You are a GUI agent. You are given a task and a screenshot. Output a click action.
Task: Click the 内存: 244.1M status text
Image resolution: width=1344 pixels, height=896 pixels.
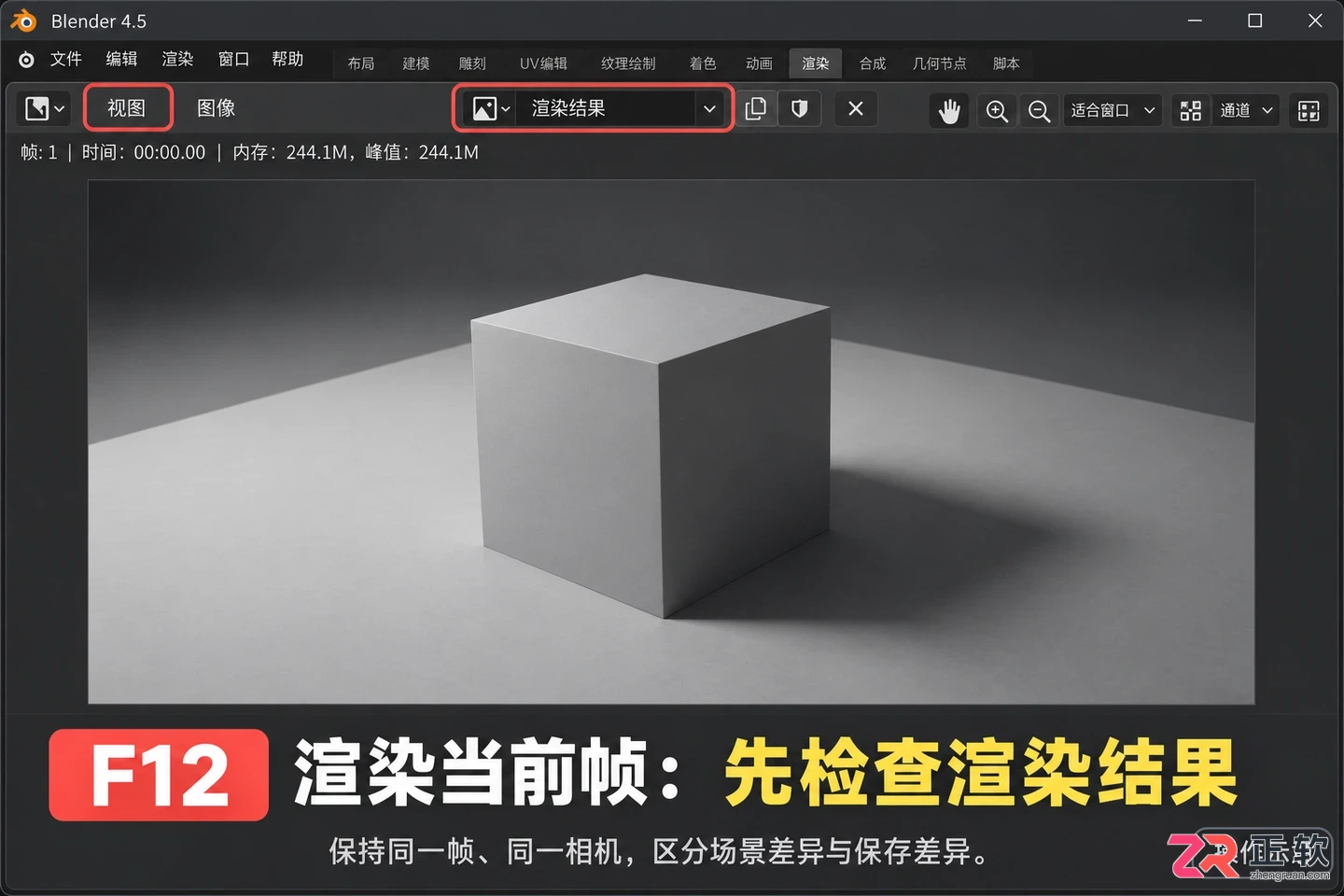[290, 152]
